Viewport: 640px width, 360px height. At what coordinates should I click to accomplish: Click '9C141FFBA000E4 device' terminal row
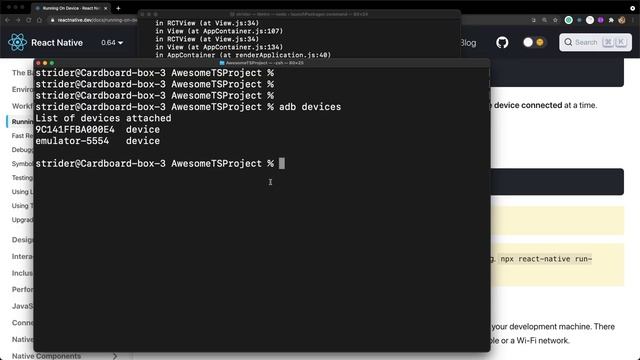[98, 130]
